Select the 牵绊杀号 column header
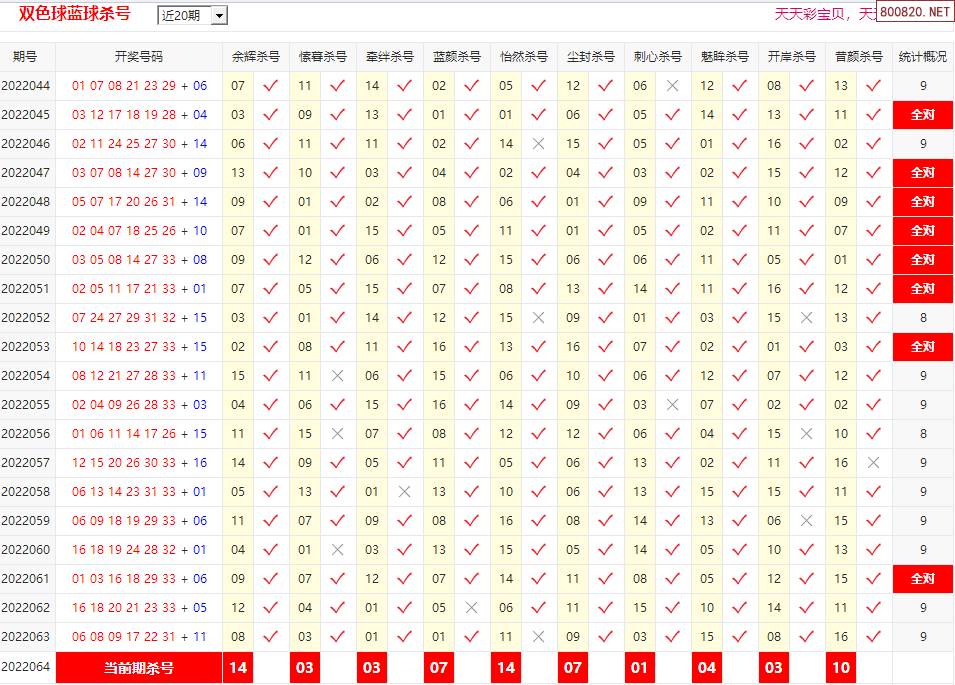Viewport: 955px width, 685px height. tap(390, 57)
